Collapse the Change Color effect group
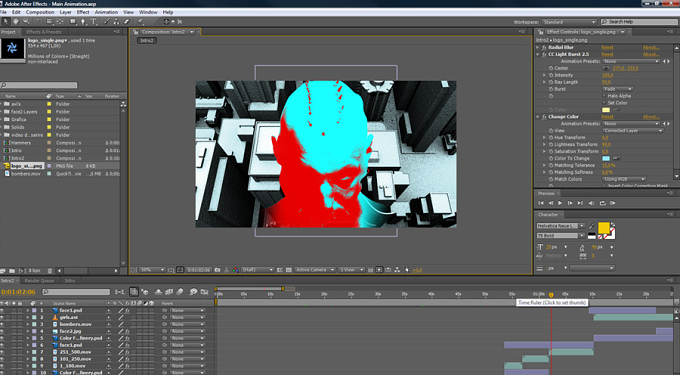The height and width of the screenshot is (375, 680). [538, 117]
